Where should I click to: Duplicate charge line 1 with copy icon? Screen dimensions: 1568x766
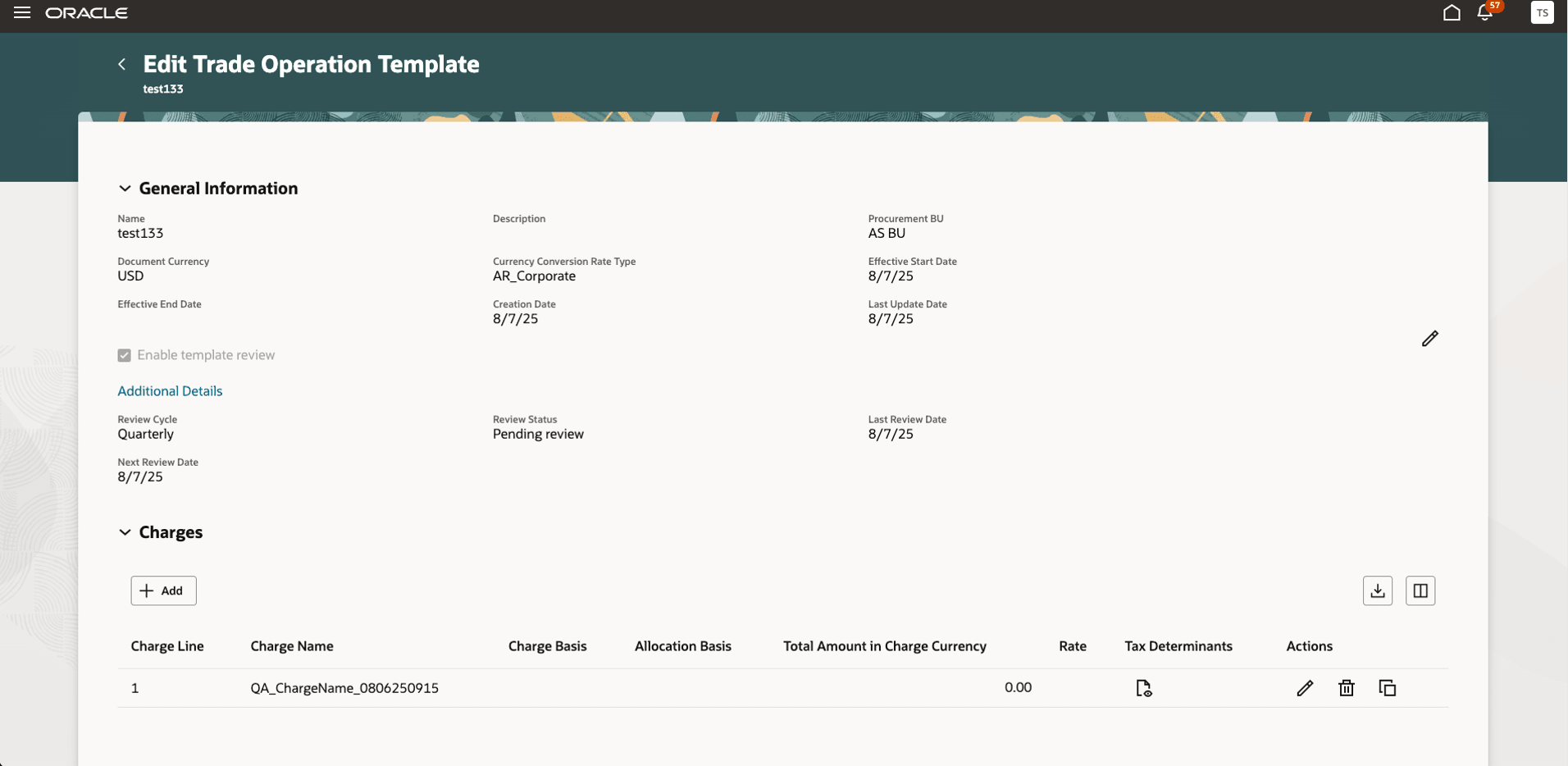pos(1388,688)
